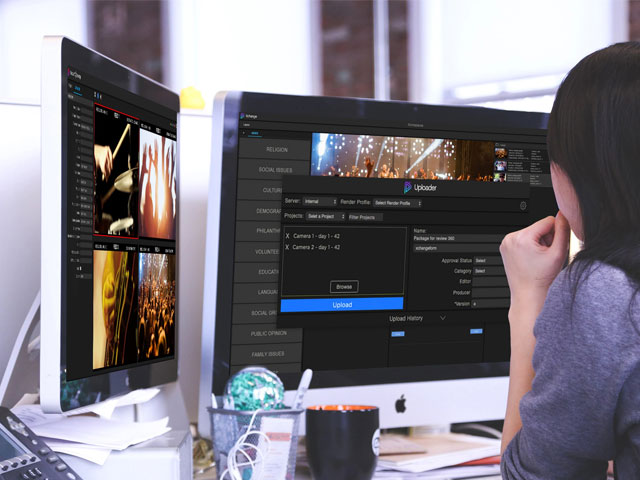Click the Filter Projects input field
The height and width of the screenshot is (480, 640).
click(x=365, y=218)
